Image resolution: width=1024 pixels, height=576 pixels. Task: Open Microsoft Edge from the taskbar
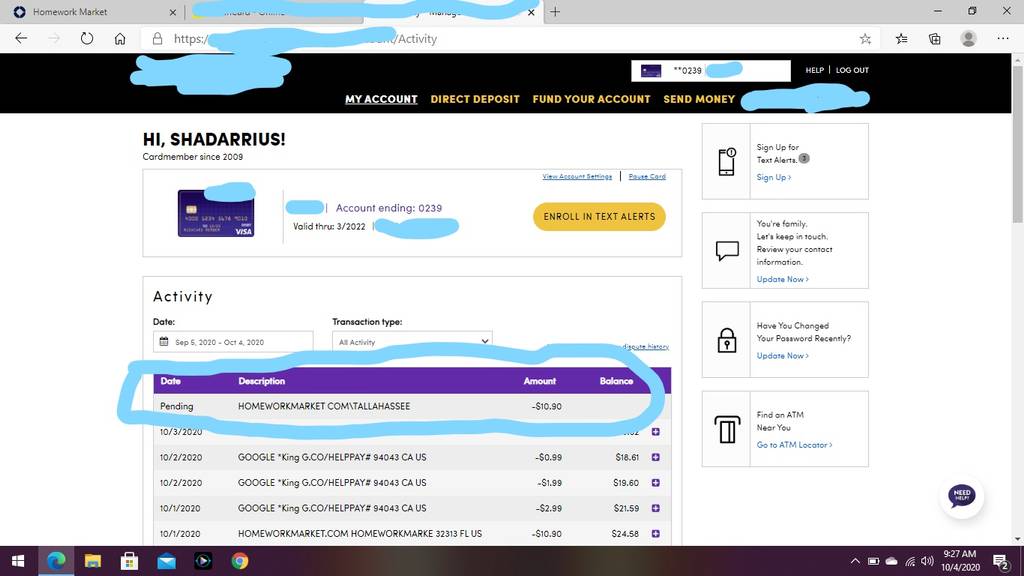coord(56,561)
